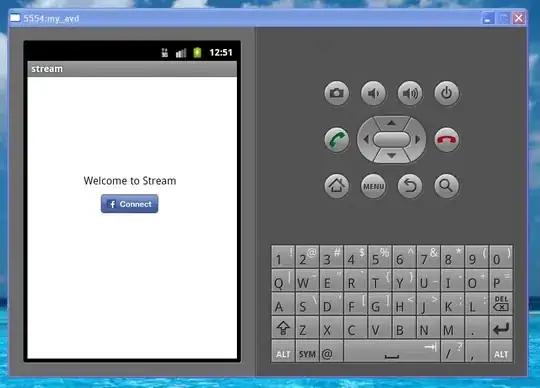Viewport: 540px width, 388px height.
Task: Click the M key
Action: (x=453, y=327)
